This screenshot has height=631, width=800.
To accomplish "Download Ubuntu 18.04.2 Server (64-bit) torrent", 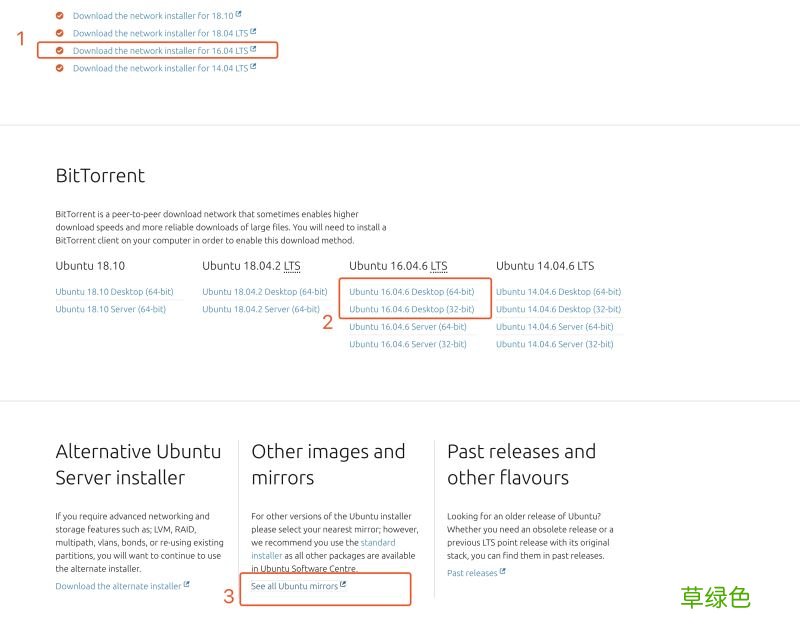I will [260, 309].
